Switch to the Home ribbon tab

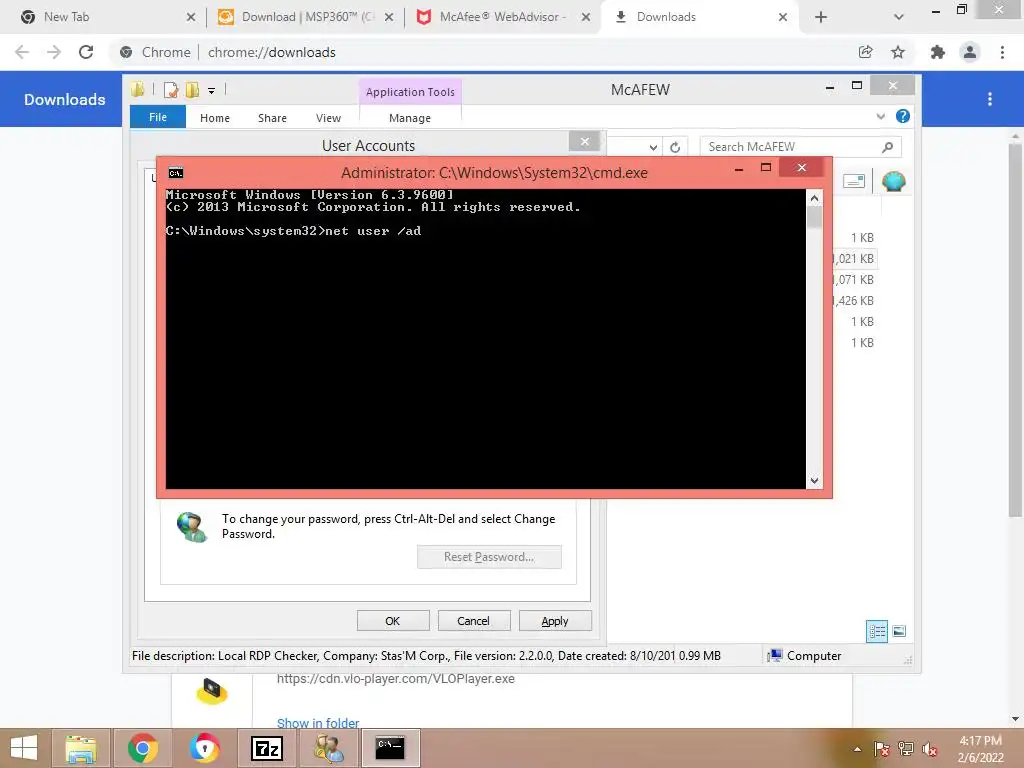click(215, 118)
